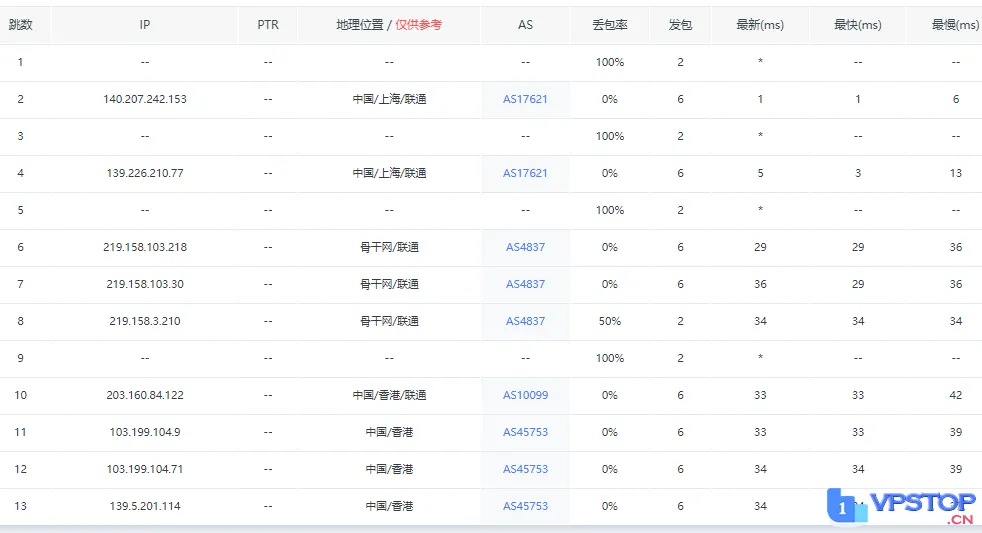This screenshot has height=533, width=982.
Task: Click the 最新(ms) column header
Action: click(760, 25)
